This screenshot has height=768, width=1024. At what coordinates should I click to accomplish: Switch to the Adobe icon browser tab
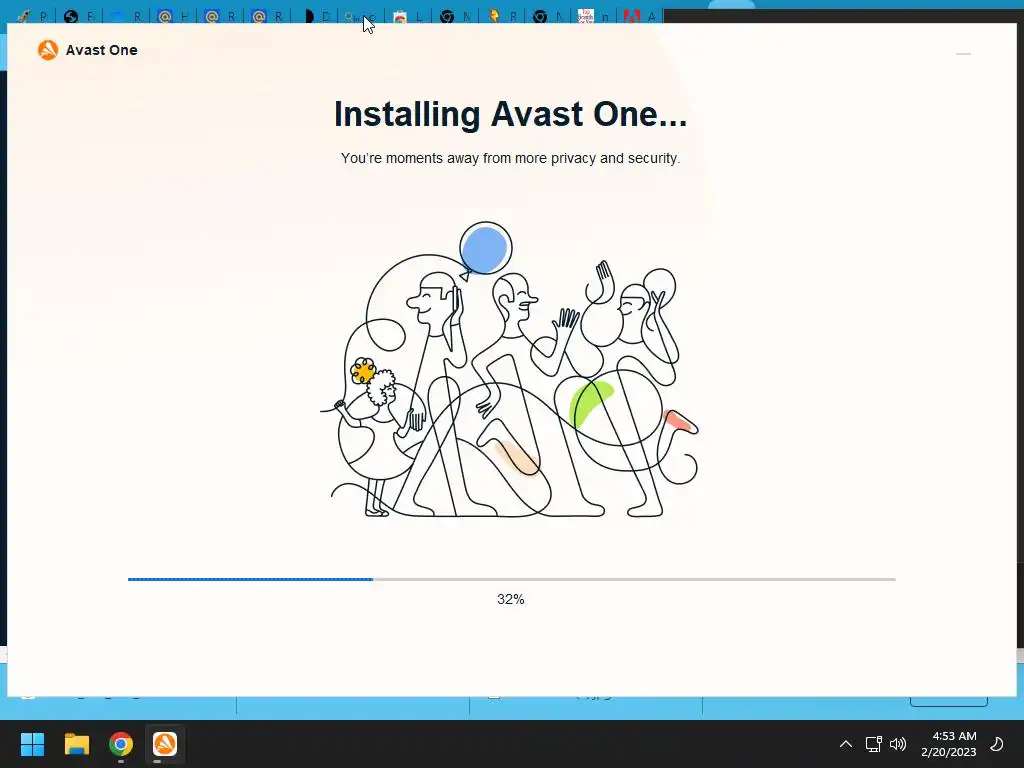tap(639, 16)
